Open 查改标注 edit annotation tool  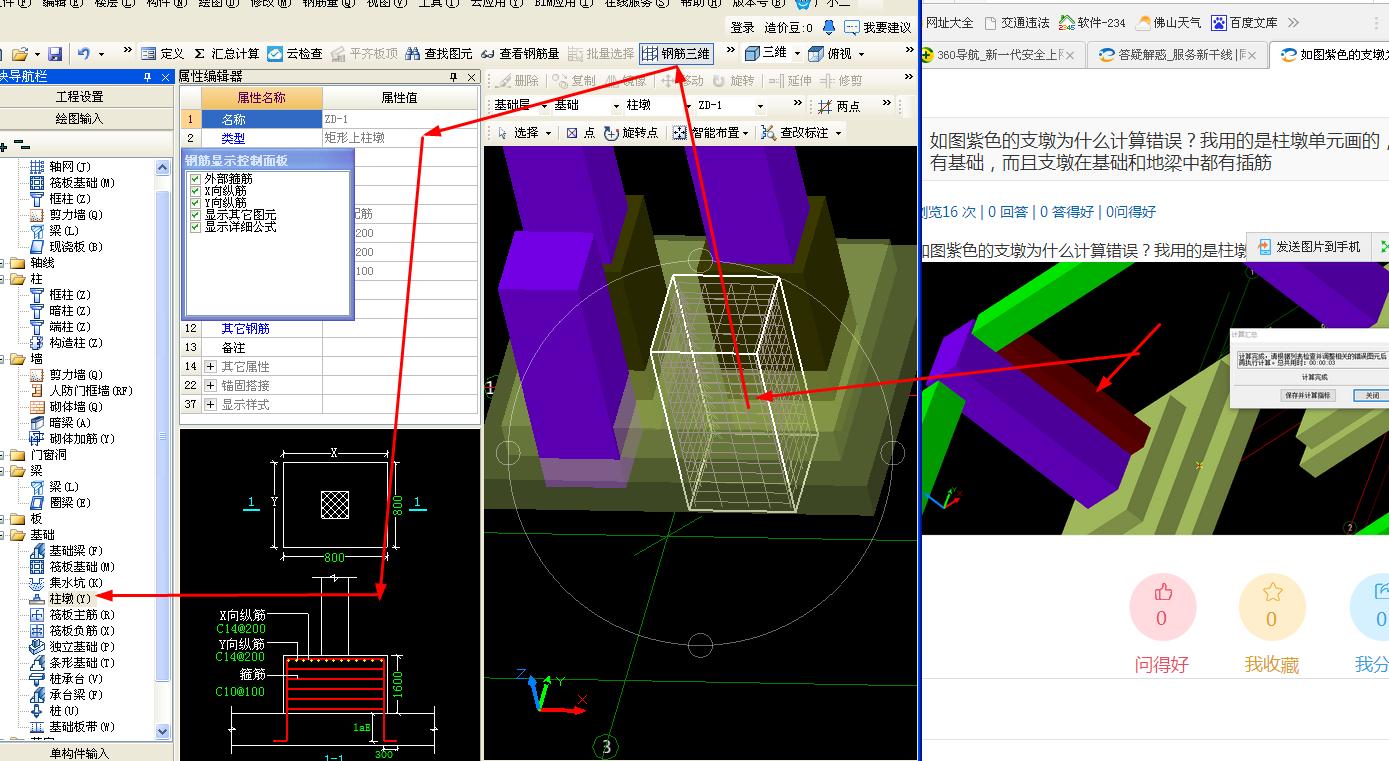[801, 132]
